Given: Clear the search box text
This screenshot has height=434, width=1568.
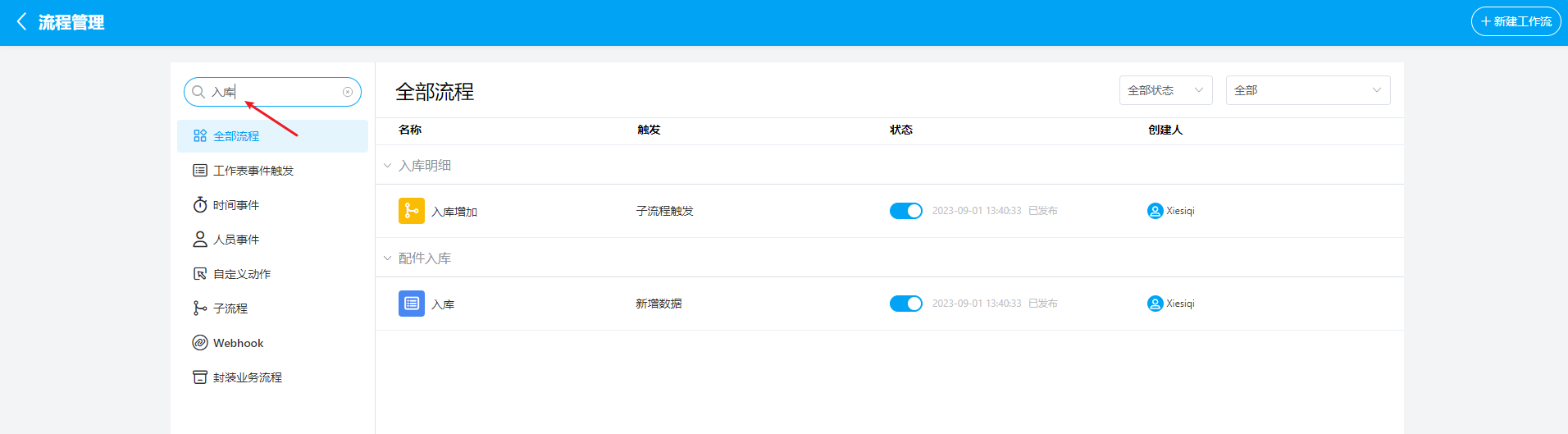Looking at the screenshot, I should point(348,92).
